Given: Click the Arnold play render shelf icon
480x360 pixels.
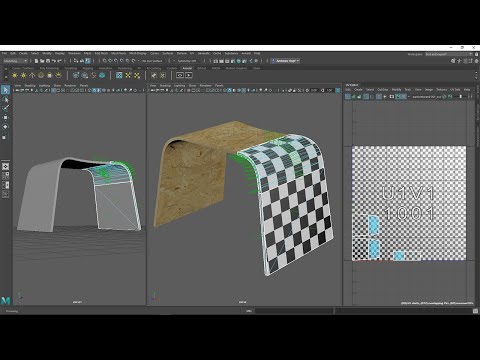Looking at the screenshot, I should click(x=189, y=76).
